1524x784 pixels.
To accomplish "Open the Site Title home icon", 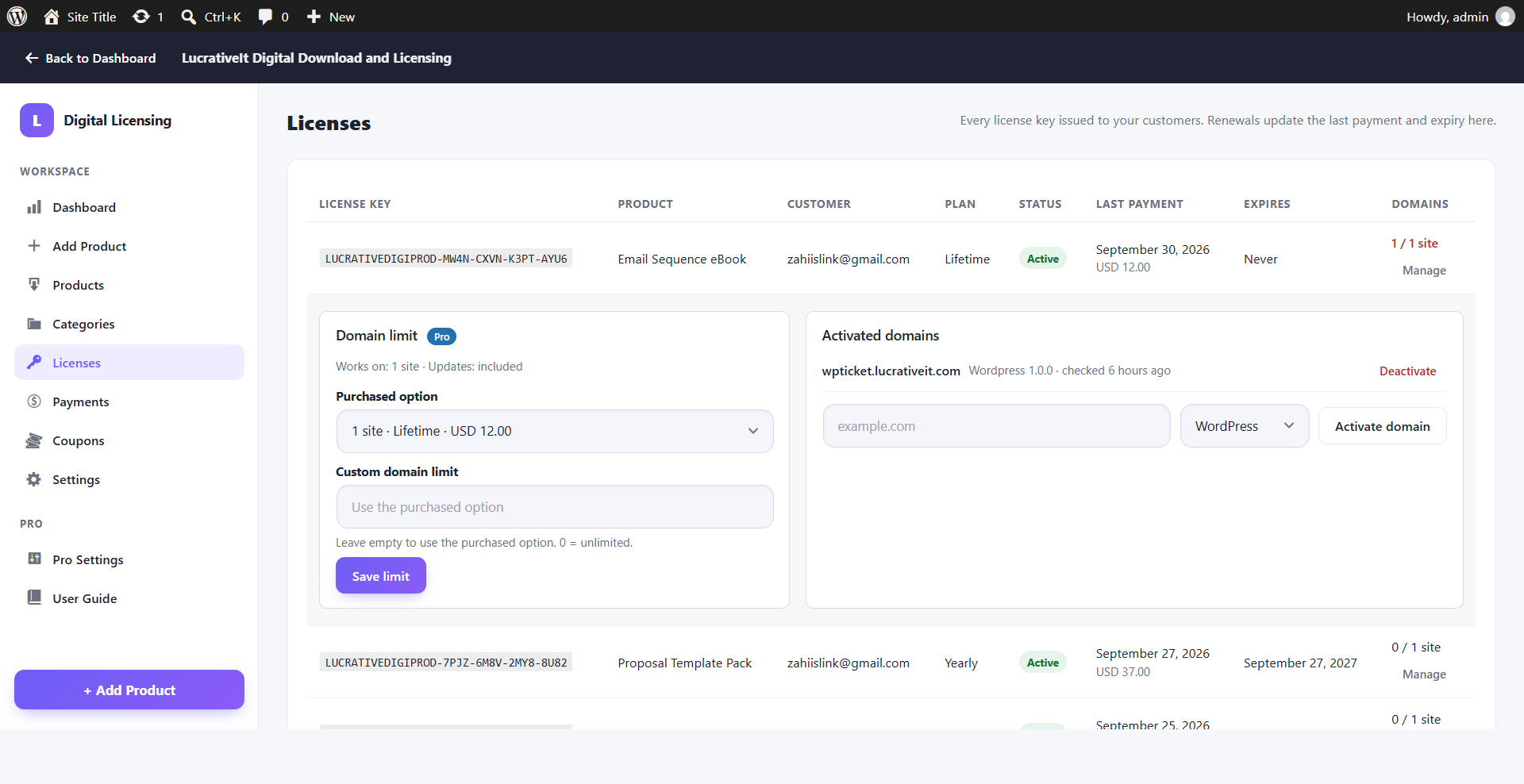I will pyautogui.click(x=52, y=17).
